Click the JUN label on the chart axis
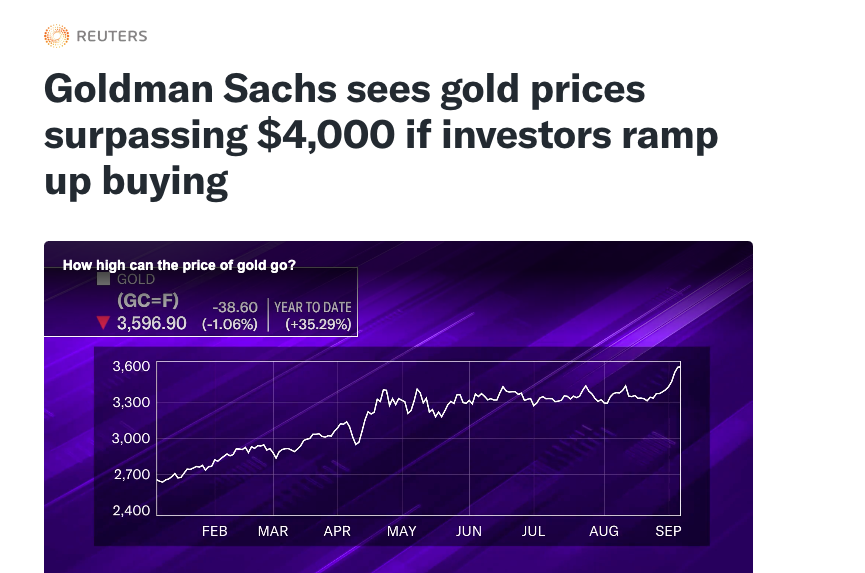 [469, 531]
